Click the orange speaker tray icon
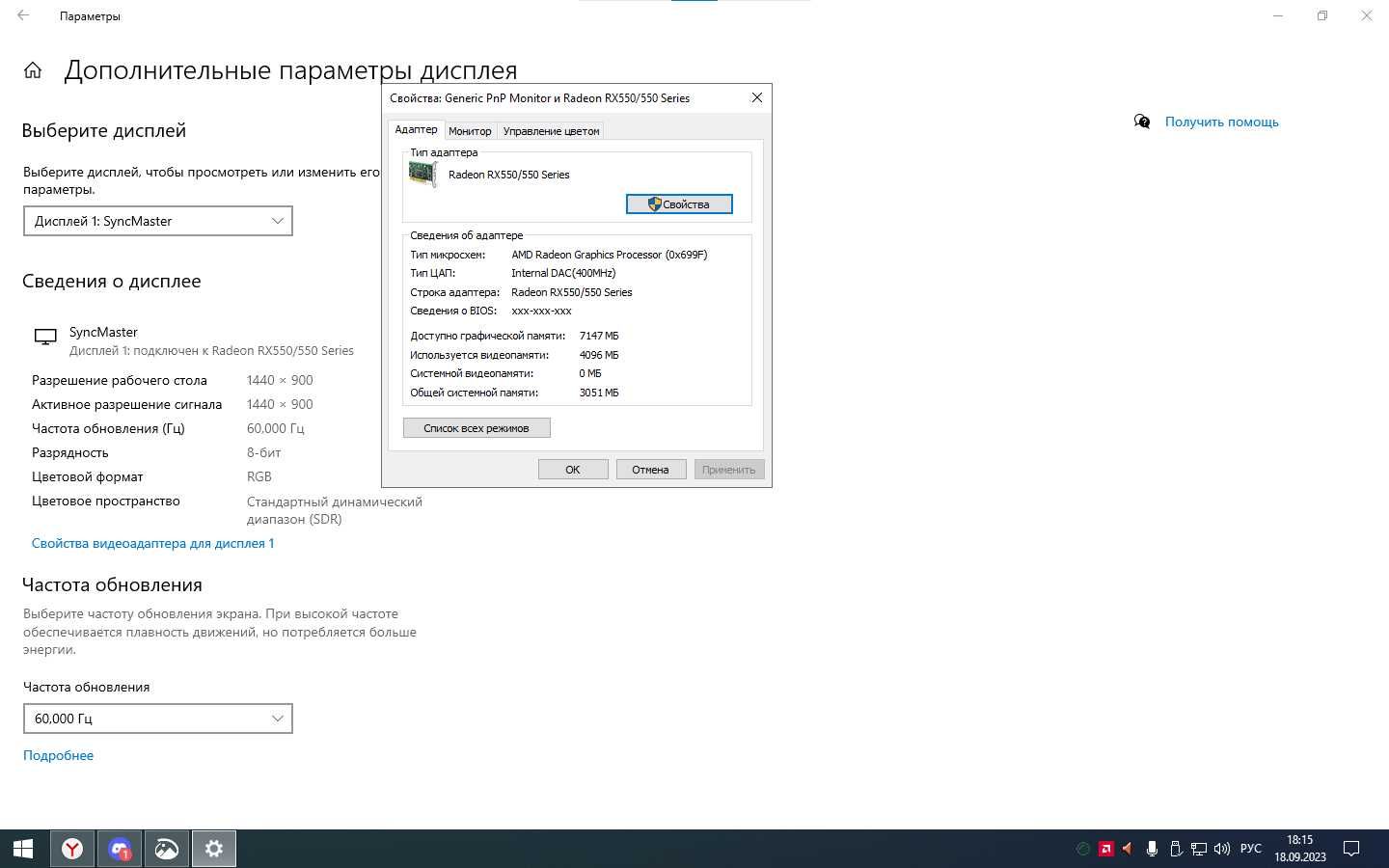The width and height of the screenshot is (1389, 868). [x=1128, y=849]
